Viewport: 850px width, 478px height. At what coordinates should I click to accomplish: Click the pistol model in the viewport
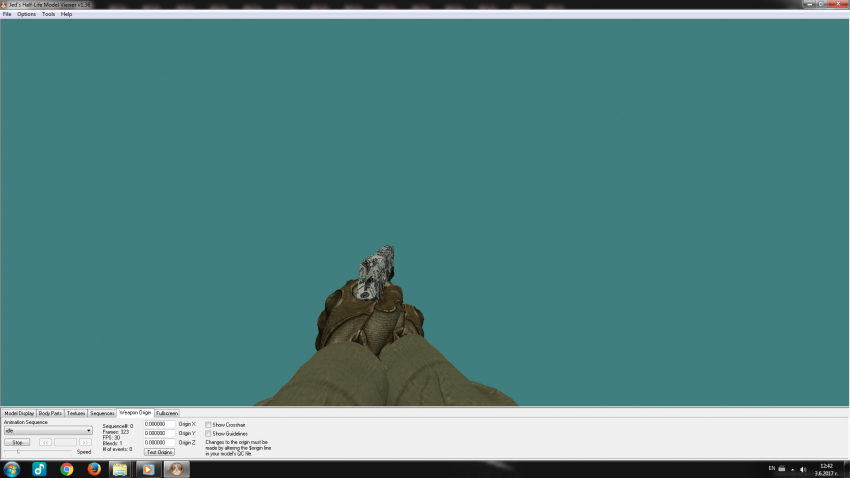tap(377, 271)
